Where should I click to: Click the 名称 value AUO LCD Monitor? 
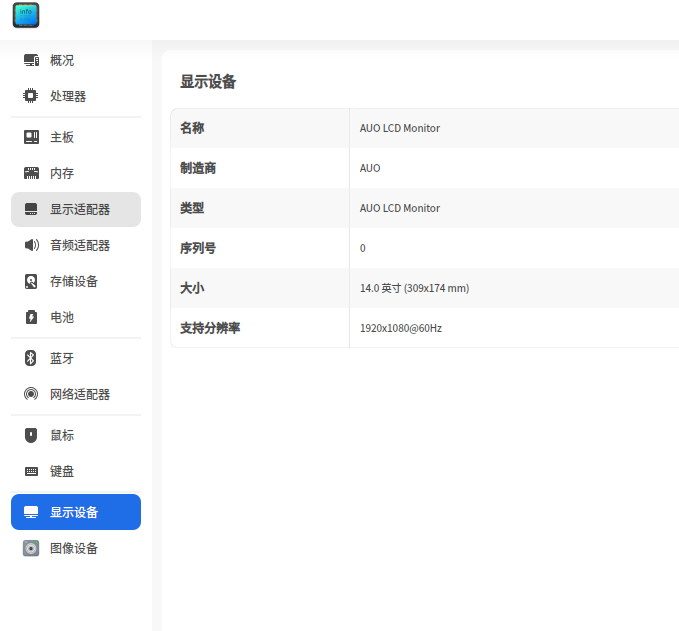pyautogui.click(x=400, y=128)
